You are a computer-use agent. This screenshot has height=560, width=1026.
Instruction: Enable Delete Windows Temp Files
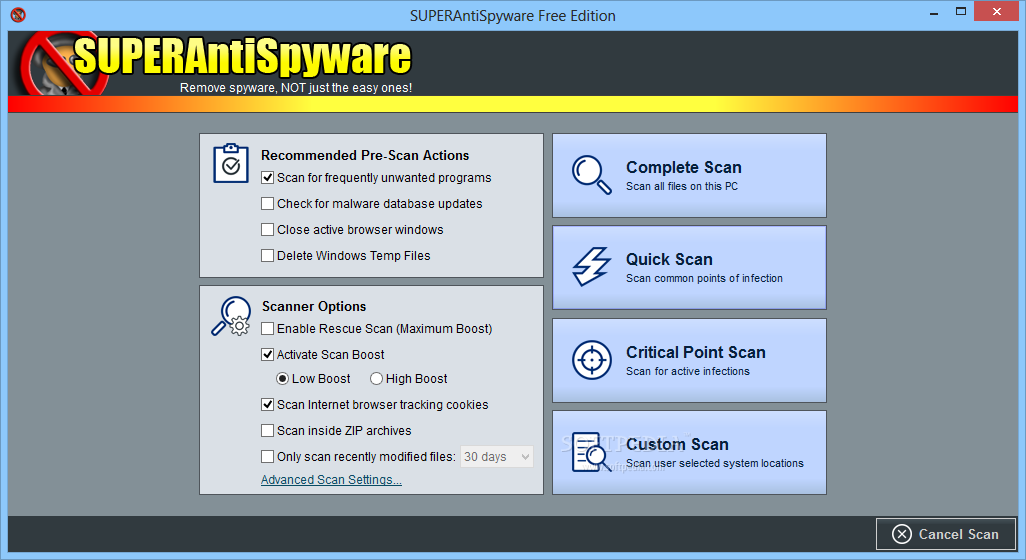tap(267, 256)
